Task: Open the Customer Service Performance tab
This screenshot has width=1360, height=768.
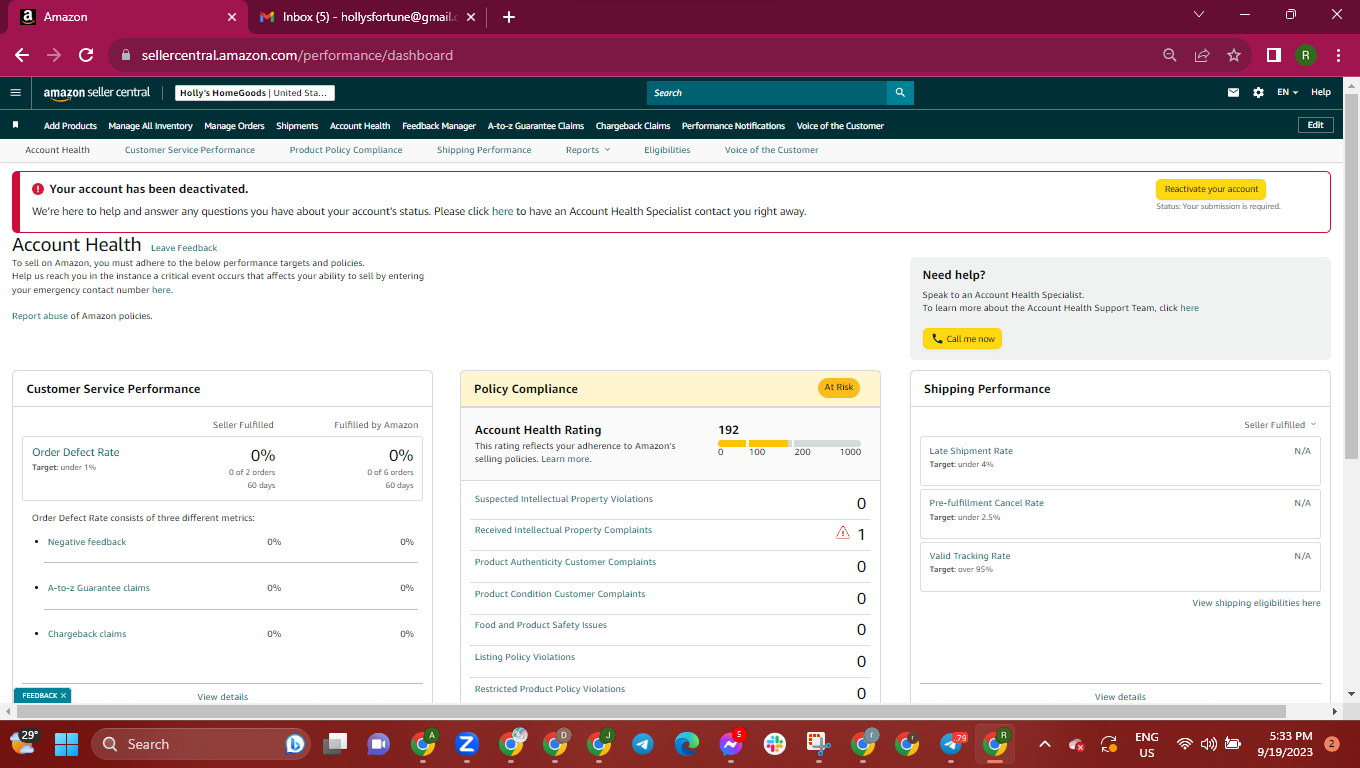Action: click(x=190, y=150)
